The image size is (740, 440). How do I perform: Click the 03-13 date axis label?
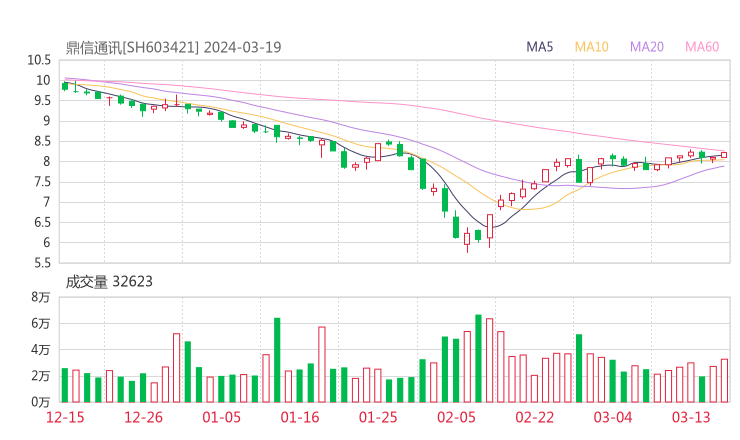691,417
